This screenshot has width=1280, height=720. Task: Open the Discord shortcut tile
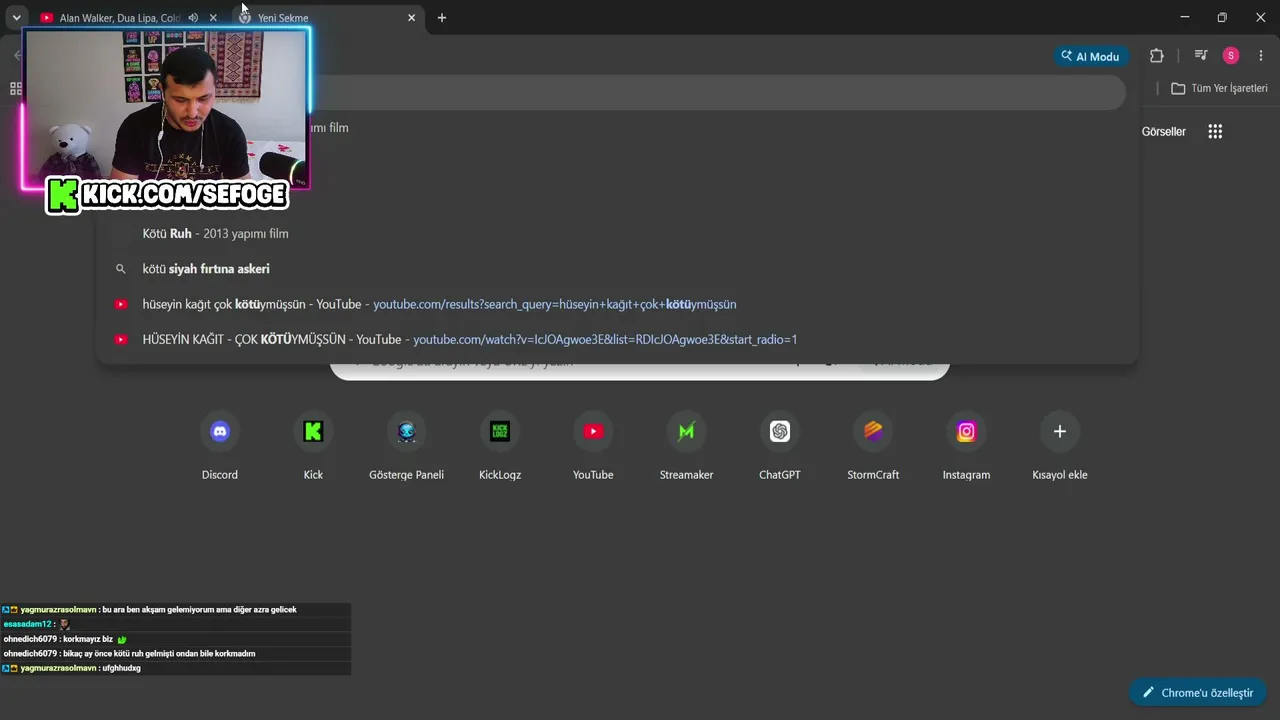pos(220,446)
